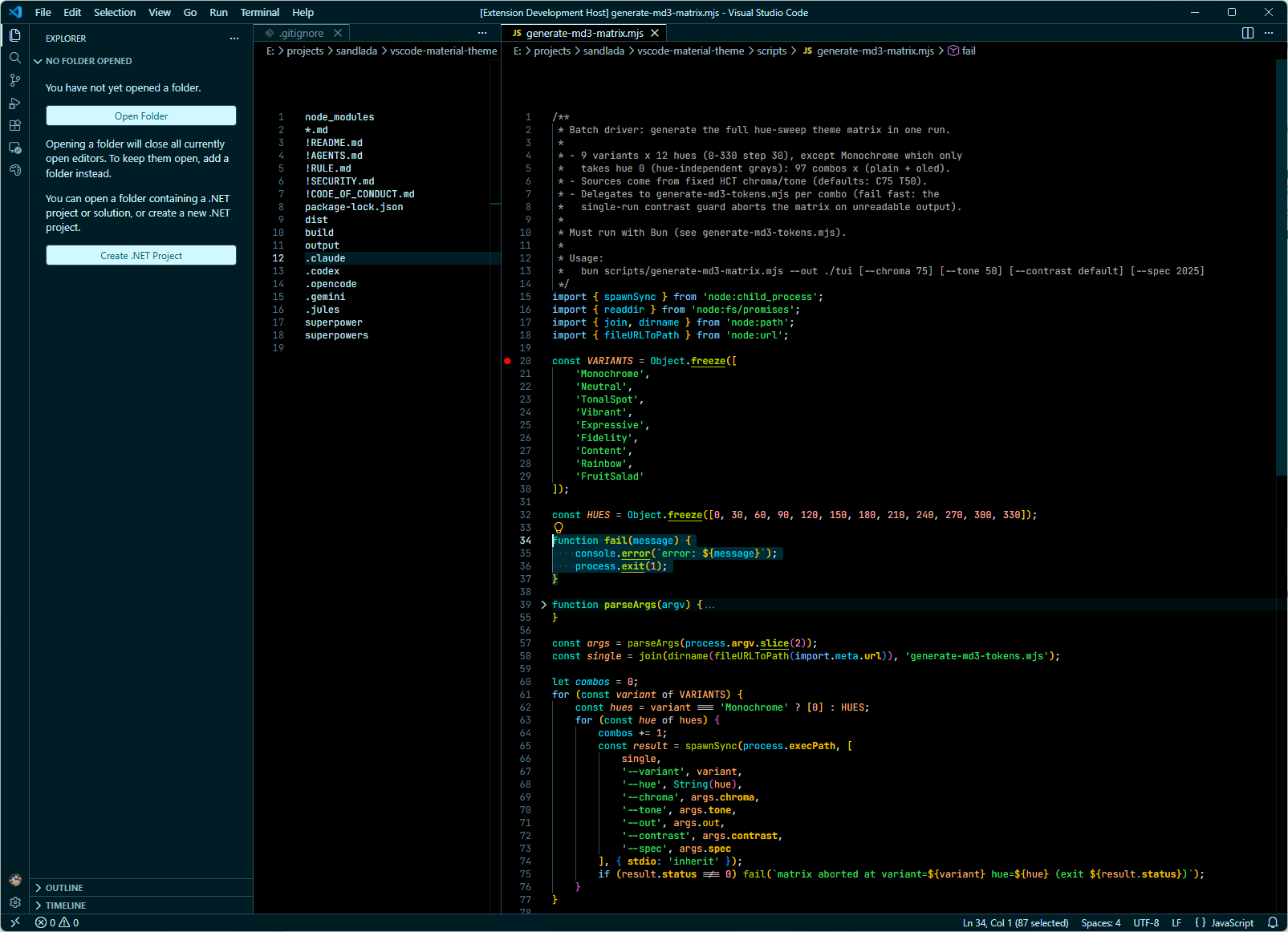Image resolution: width=1288 pixels, height=932 pixels.
Task: Open projects breadcrumb in right editor
Action: (x=552, y=51)
